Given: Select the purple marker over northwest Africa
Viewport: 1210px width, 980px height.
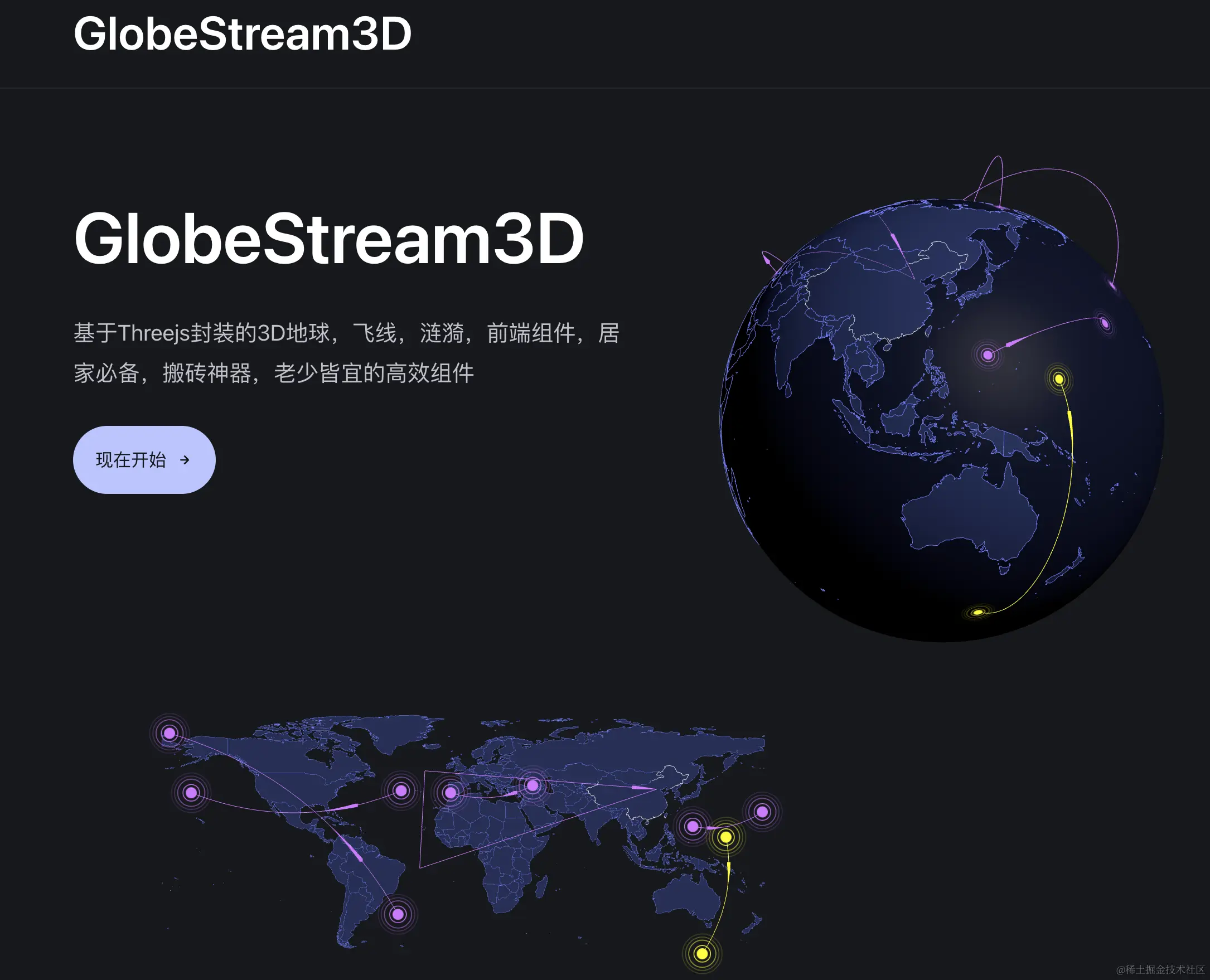Looking at the screenshot, I should click(451, 793).
